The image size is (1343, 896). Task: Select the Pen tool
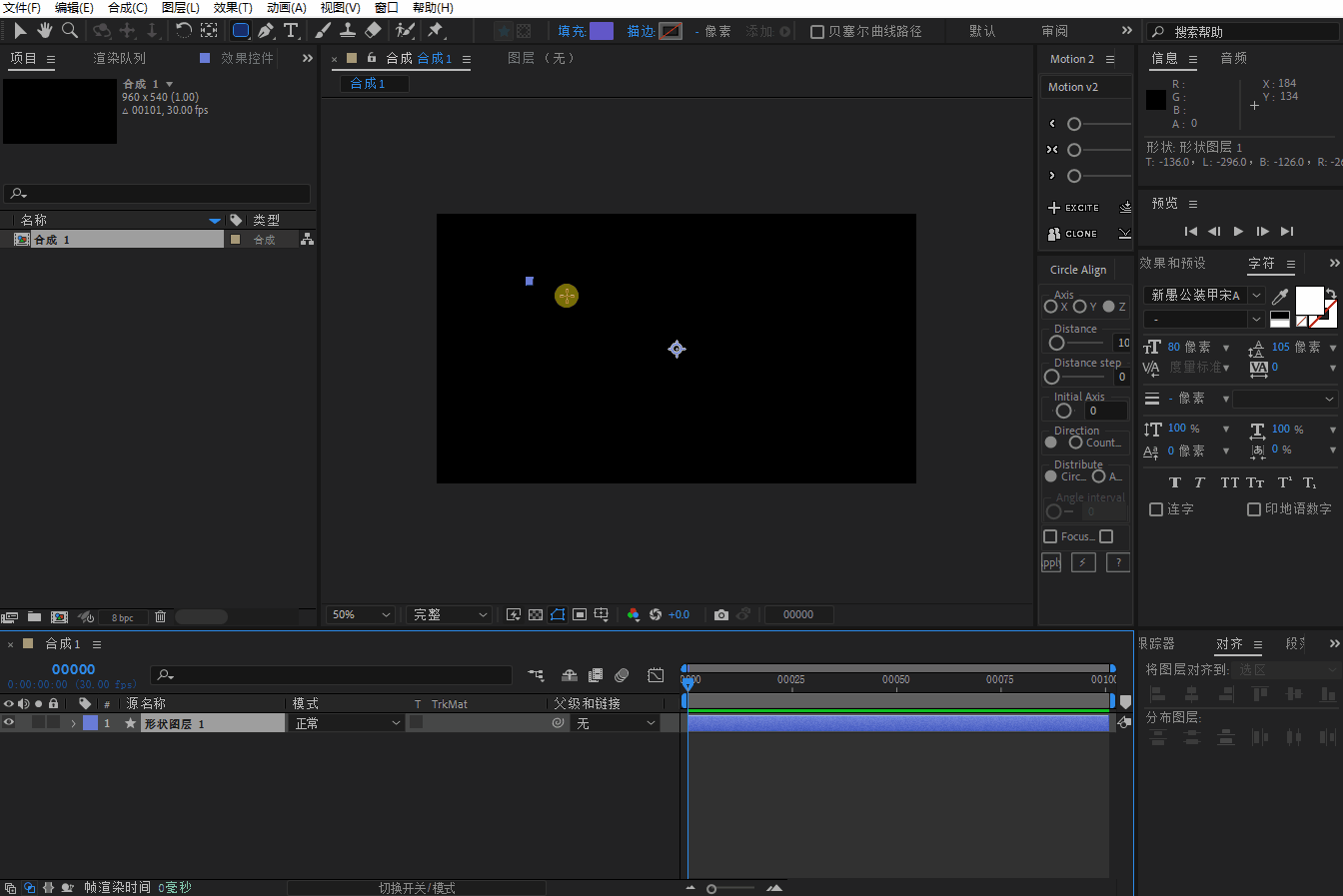click(266, 31)
